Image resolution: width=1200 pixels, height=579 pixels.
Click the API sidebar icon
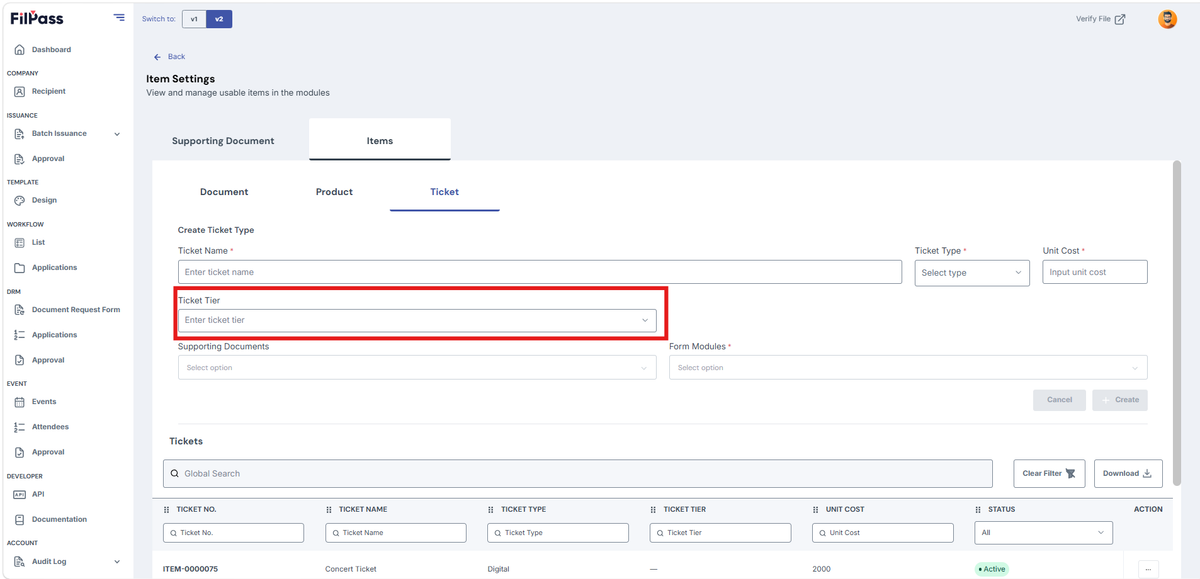click(19, 494)
